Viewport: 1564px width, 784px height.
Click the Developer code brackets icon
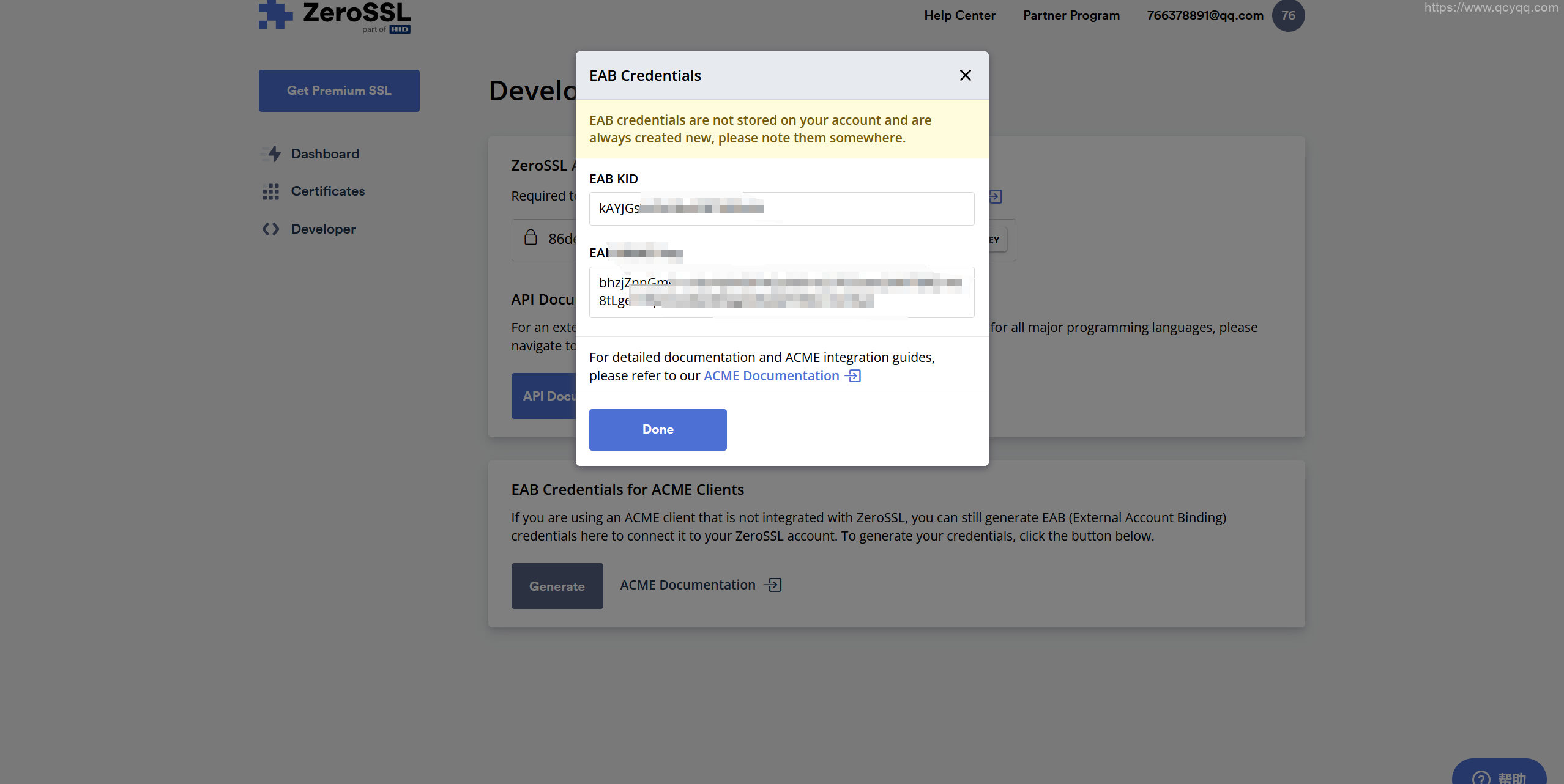coord(270,229)
